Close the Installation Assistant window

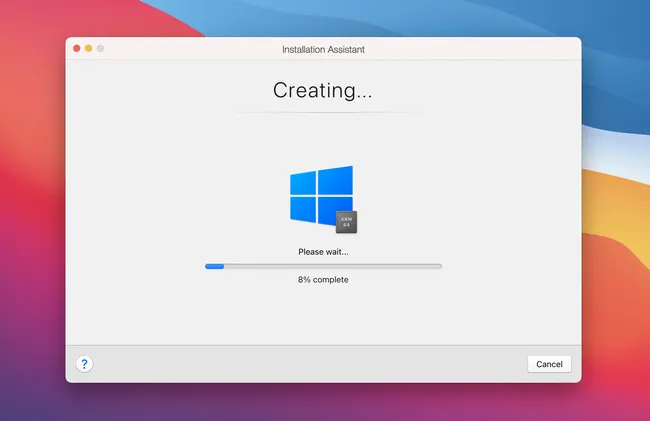77,48
